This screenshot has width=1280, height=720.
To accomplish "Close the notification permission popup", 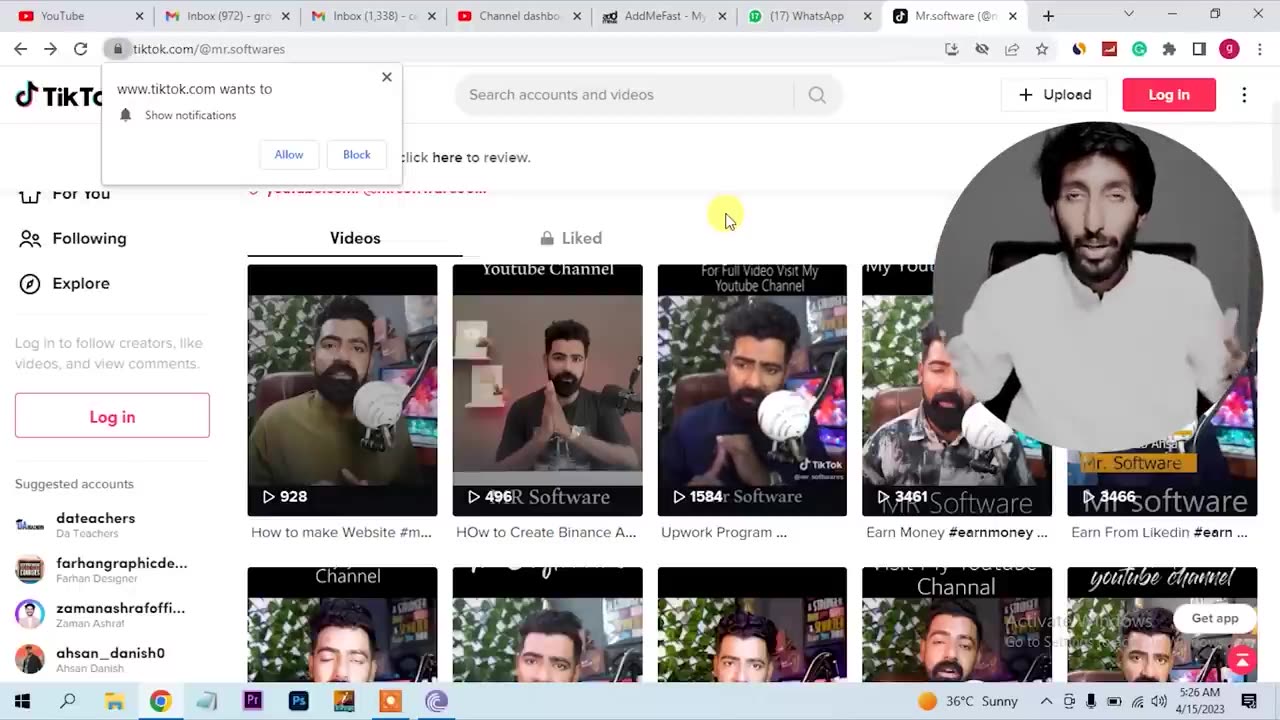I will [x=387, y=77].
